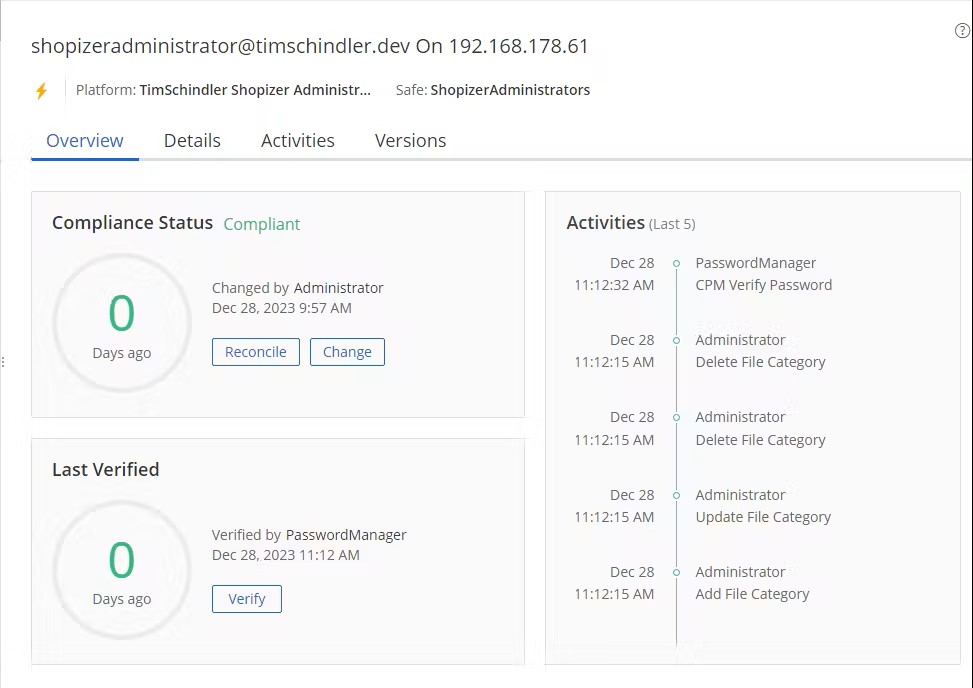Switch to the Details tab
973x688 pixels.
pos(192,140)
